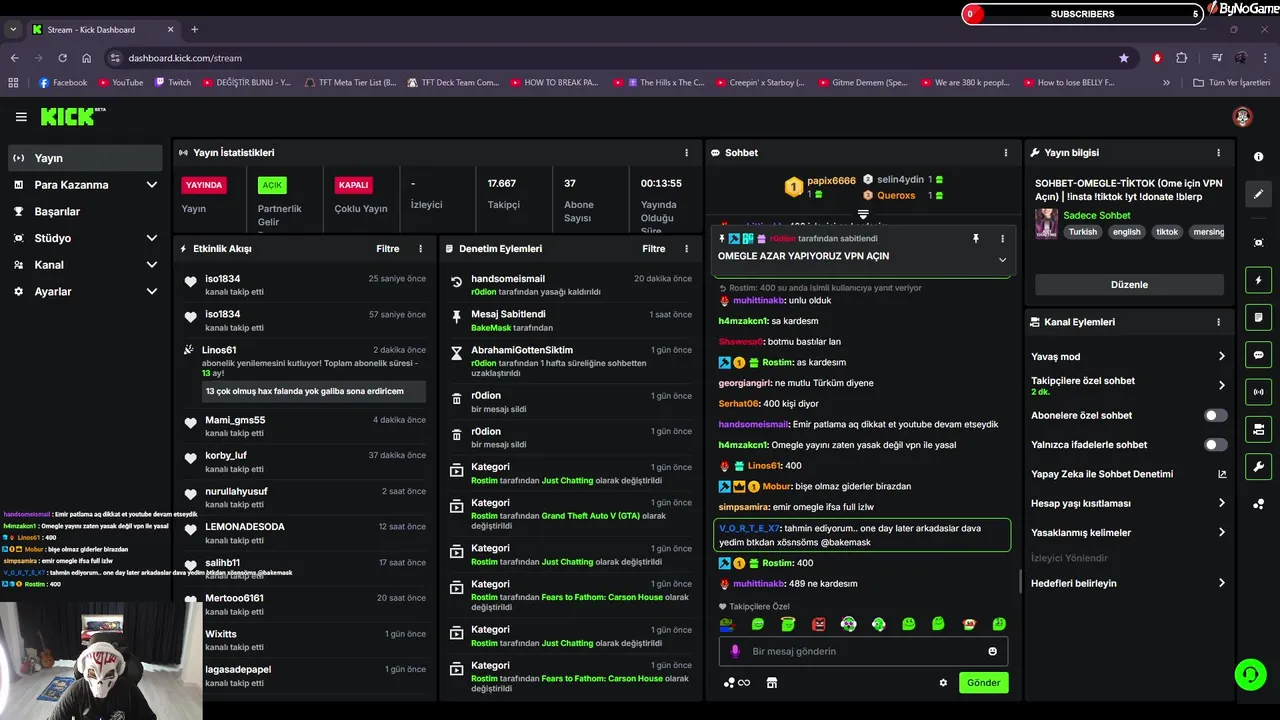Click papix6666 top gifter name
This screenshot has height=720, width=1280.
coord(831,181)
